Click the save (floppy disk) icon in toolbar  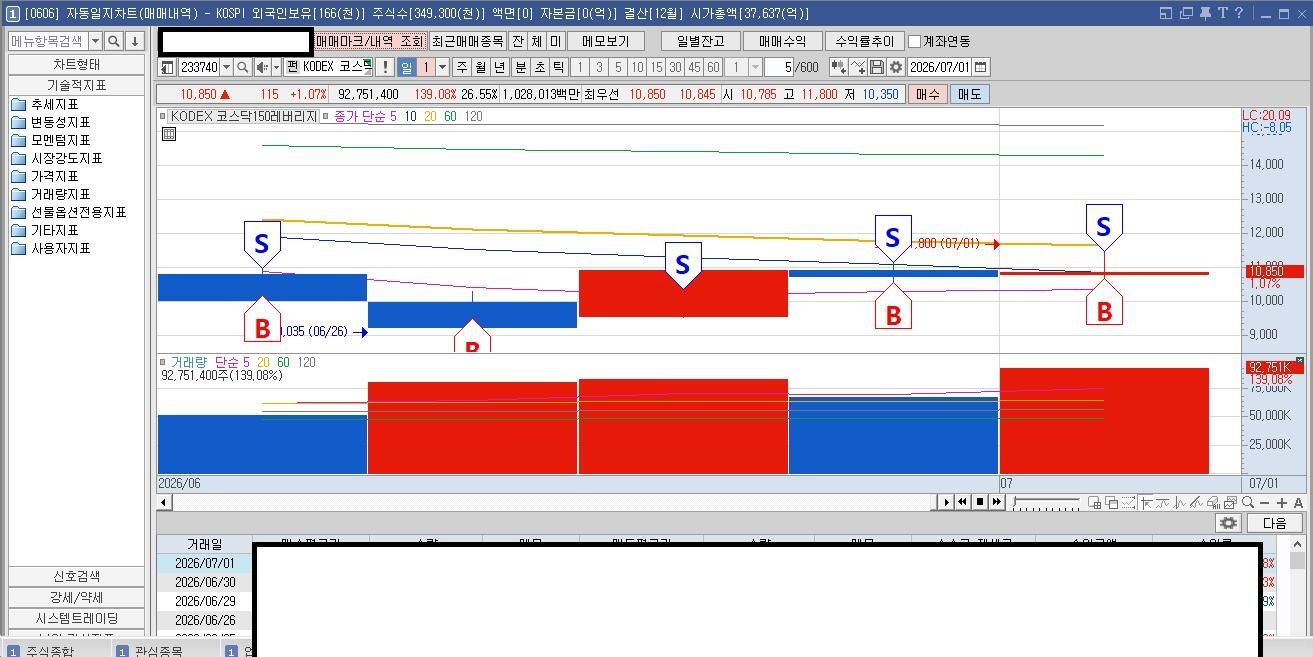click(877, 67)
